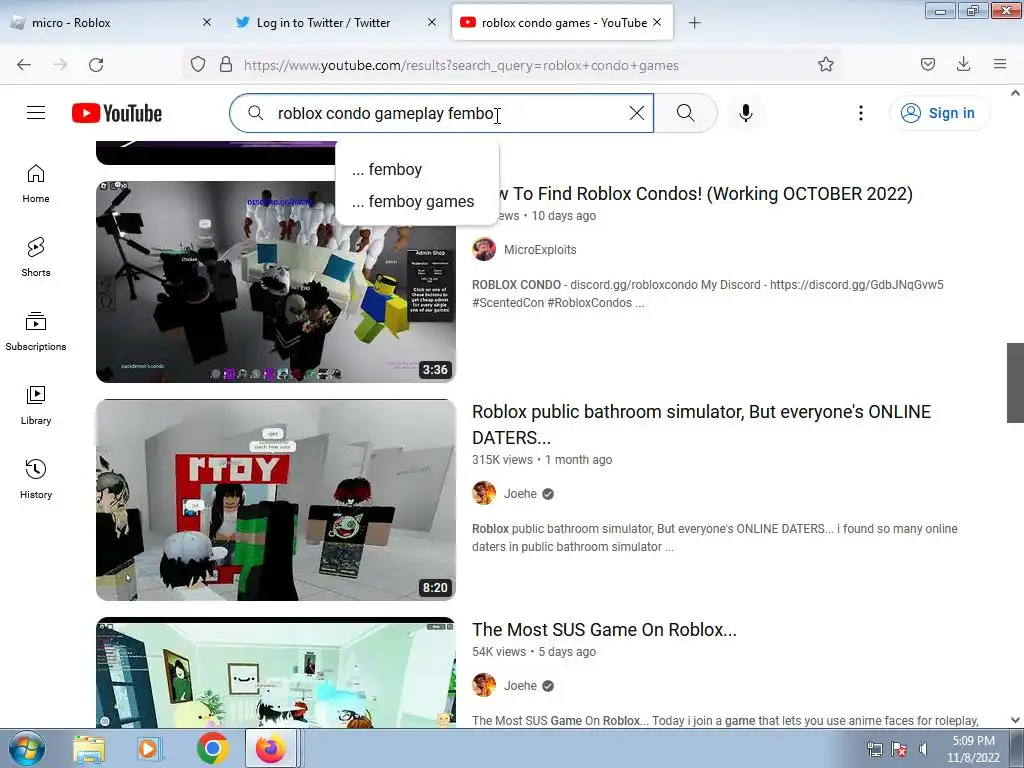Reload the page with the refresh icon
This screenshot has height=768, width=1024.
coord(96,65)
